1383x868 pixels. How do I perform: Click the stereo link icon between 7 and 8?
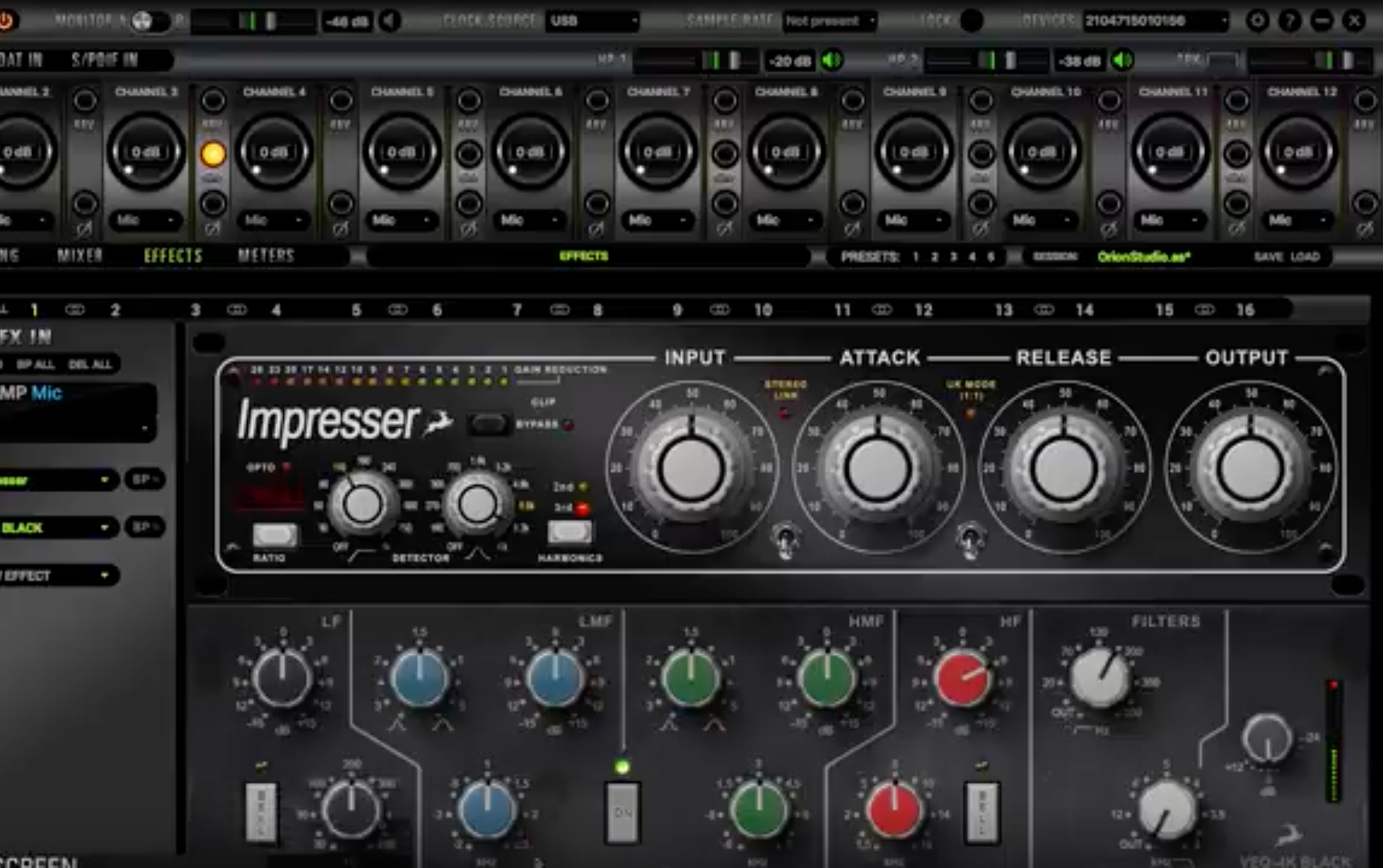(559, 310)
